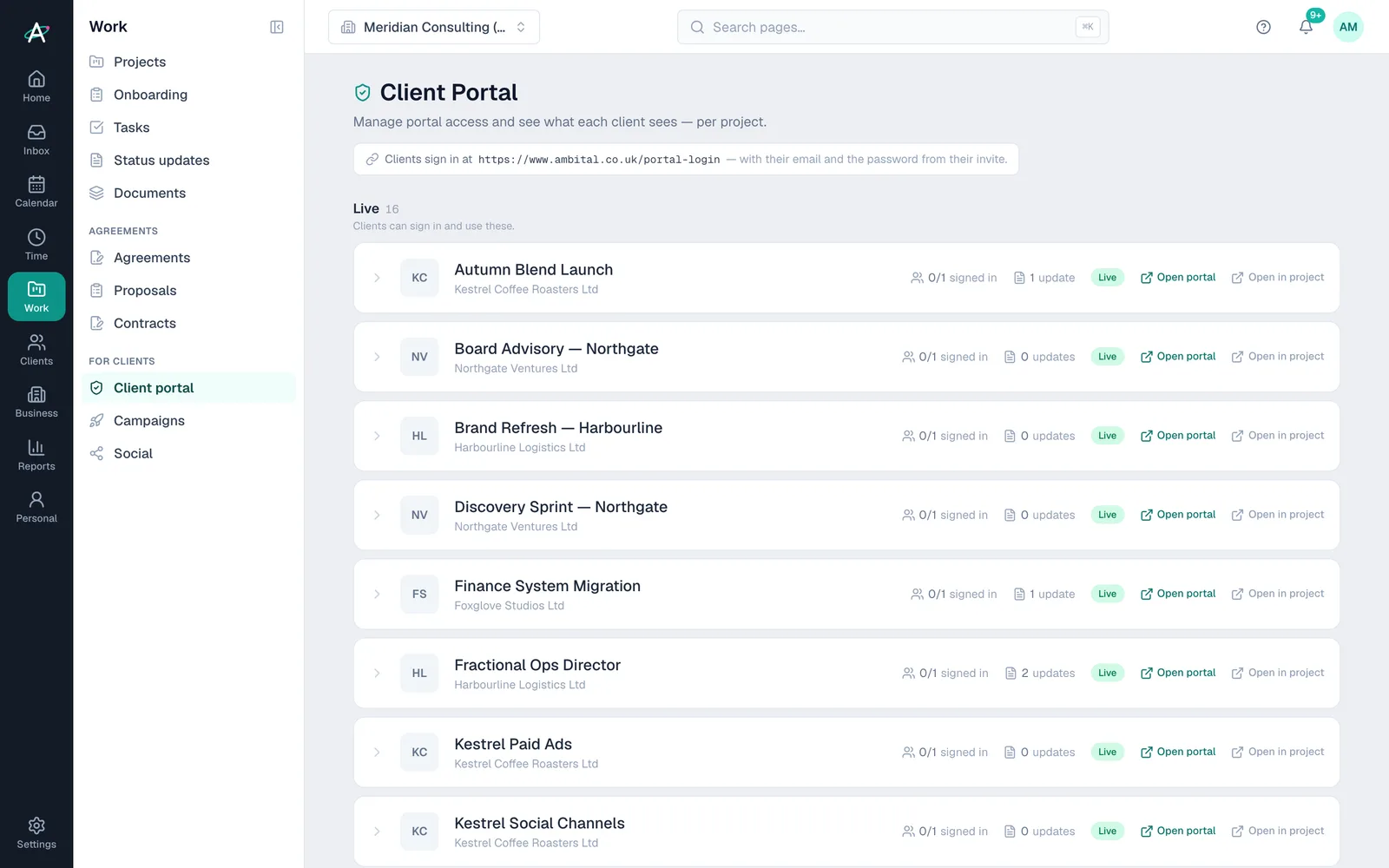Image resolution: width=1389 pixels, height=868 pixels.
Task: Open the AM user avatar menu
Action: tap(1348, 27)
